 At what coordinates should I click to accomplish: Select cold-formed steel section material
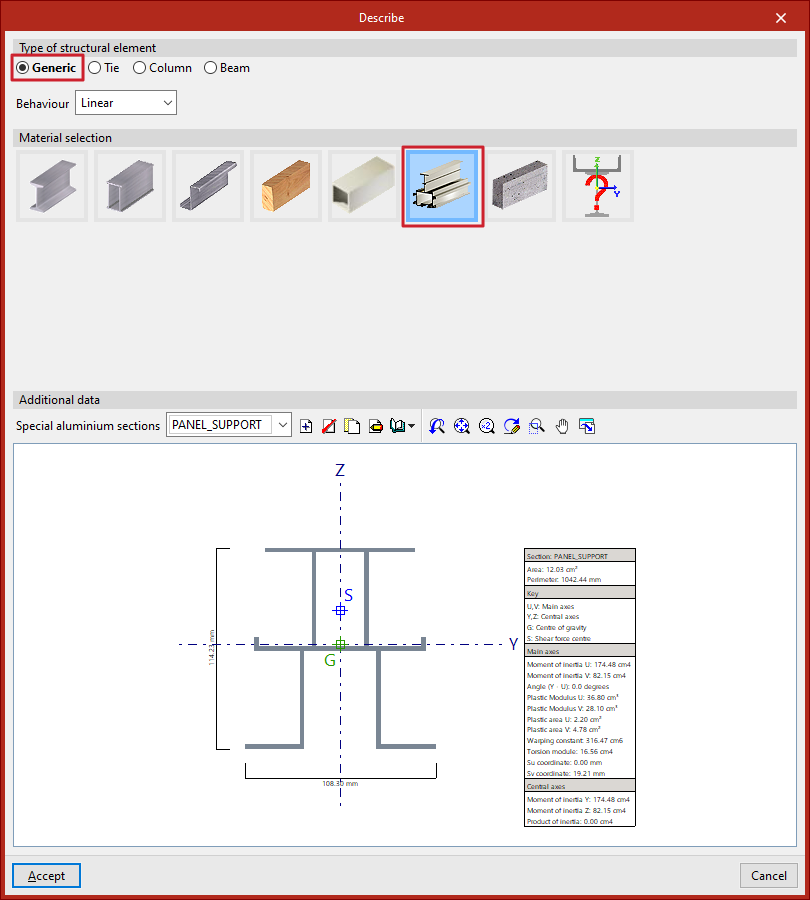(208, 186)
